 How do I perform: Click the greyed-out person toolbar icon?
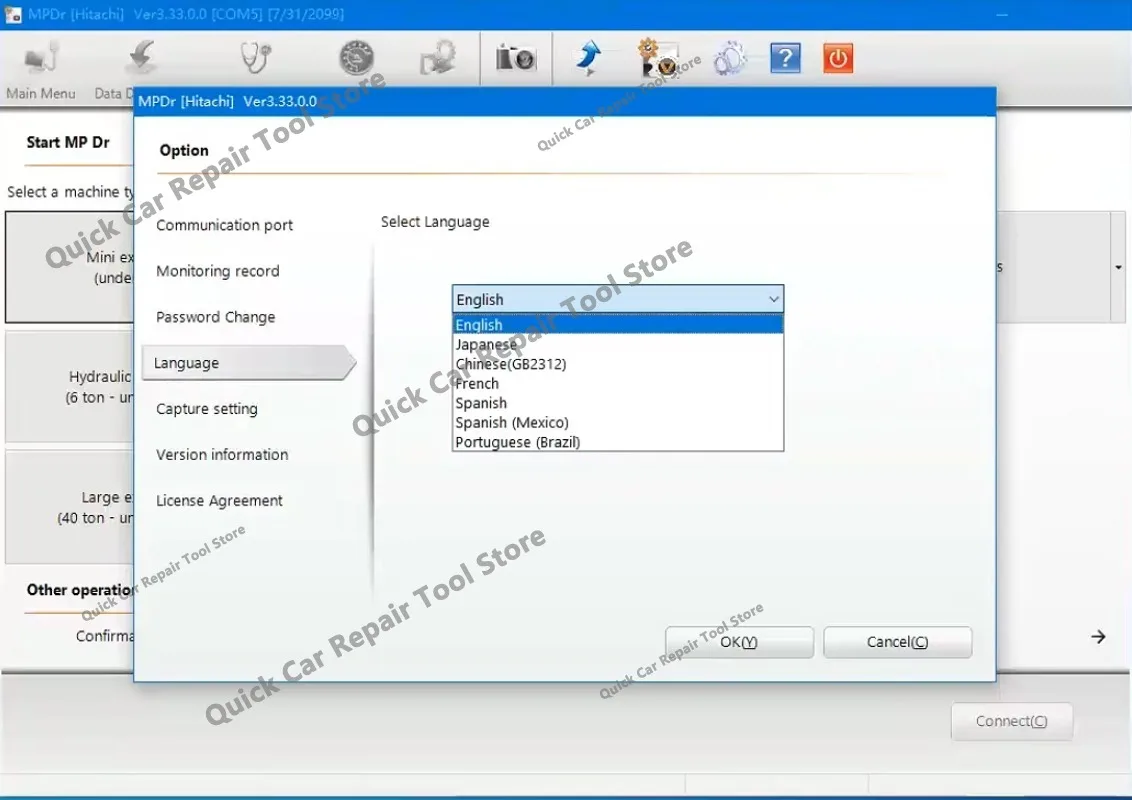click(438, 58)
